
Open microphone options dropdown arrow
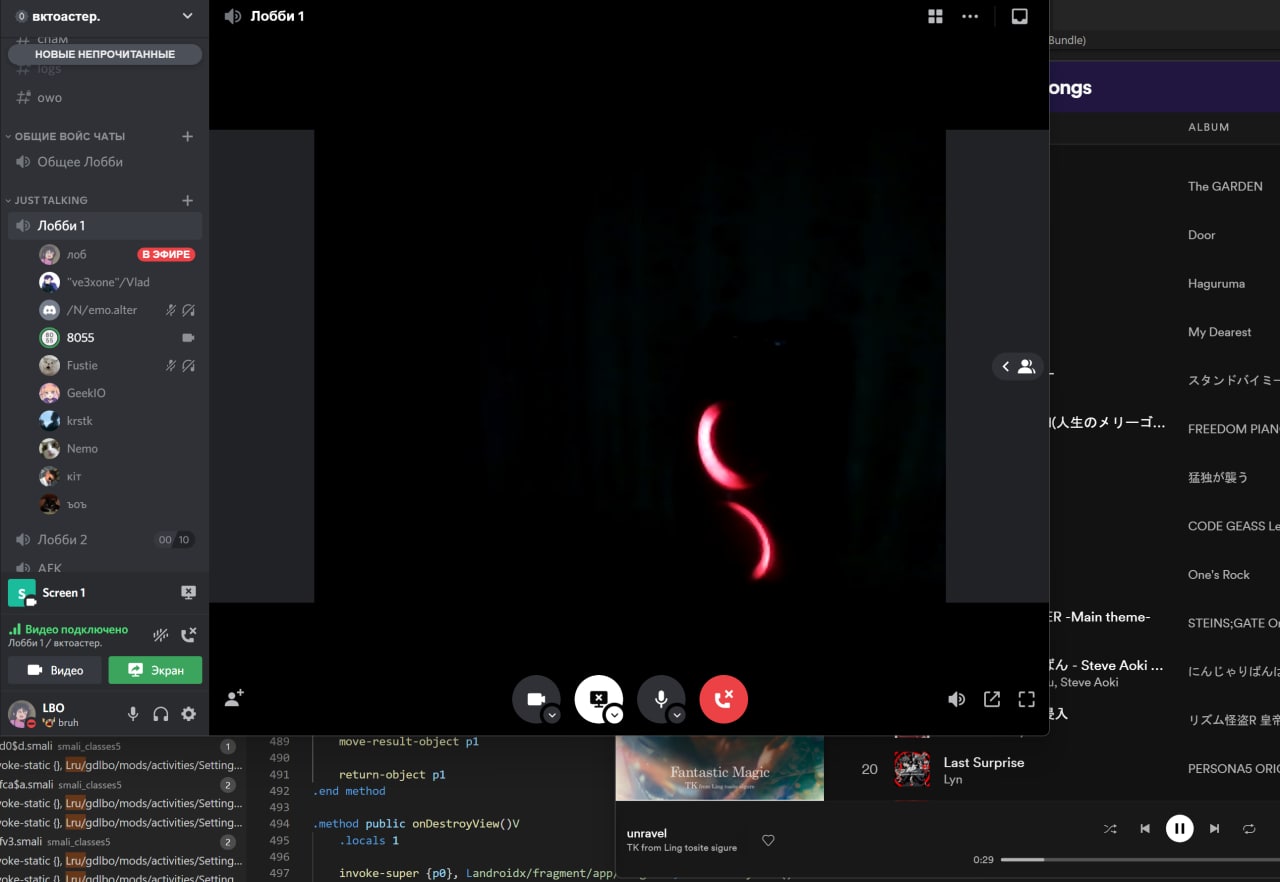(x=676, y=714)
